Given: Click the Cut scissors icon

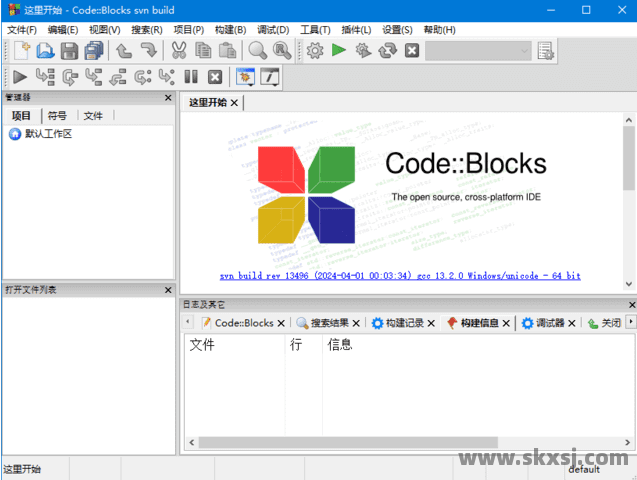Looking at the screenshot, I should click(x=178, y=51).
